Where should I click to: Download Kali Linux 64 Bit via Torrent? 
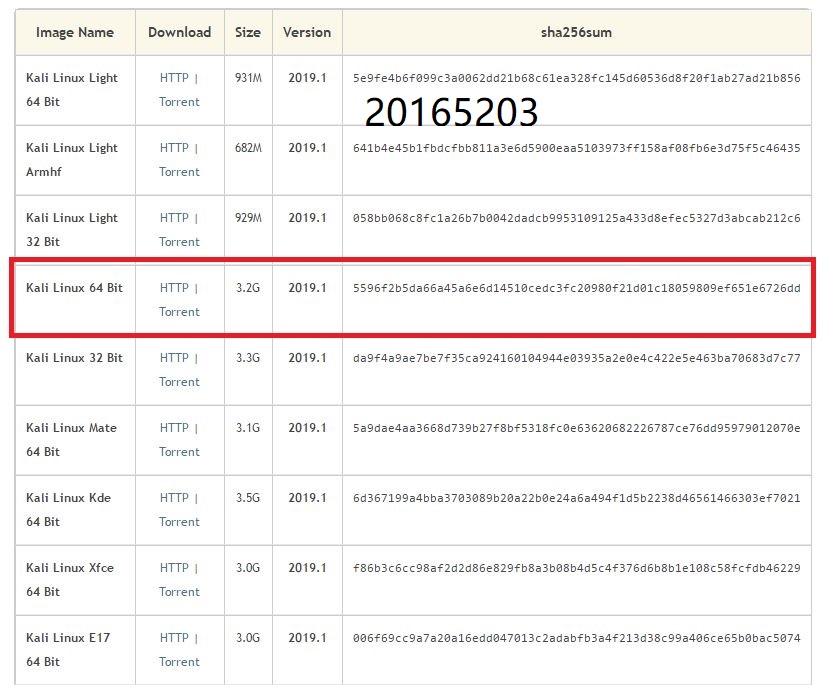(179, 312)
